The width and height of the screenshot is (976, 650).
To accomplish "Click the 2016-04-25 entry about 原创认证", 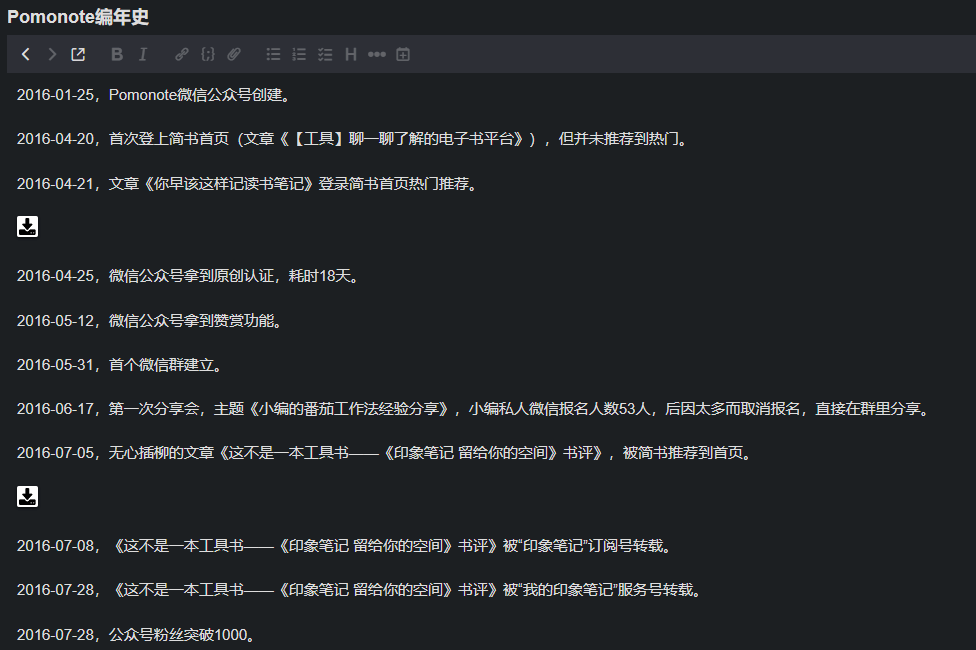I will [187, 276].
